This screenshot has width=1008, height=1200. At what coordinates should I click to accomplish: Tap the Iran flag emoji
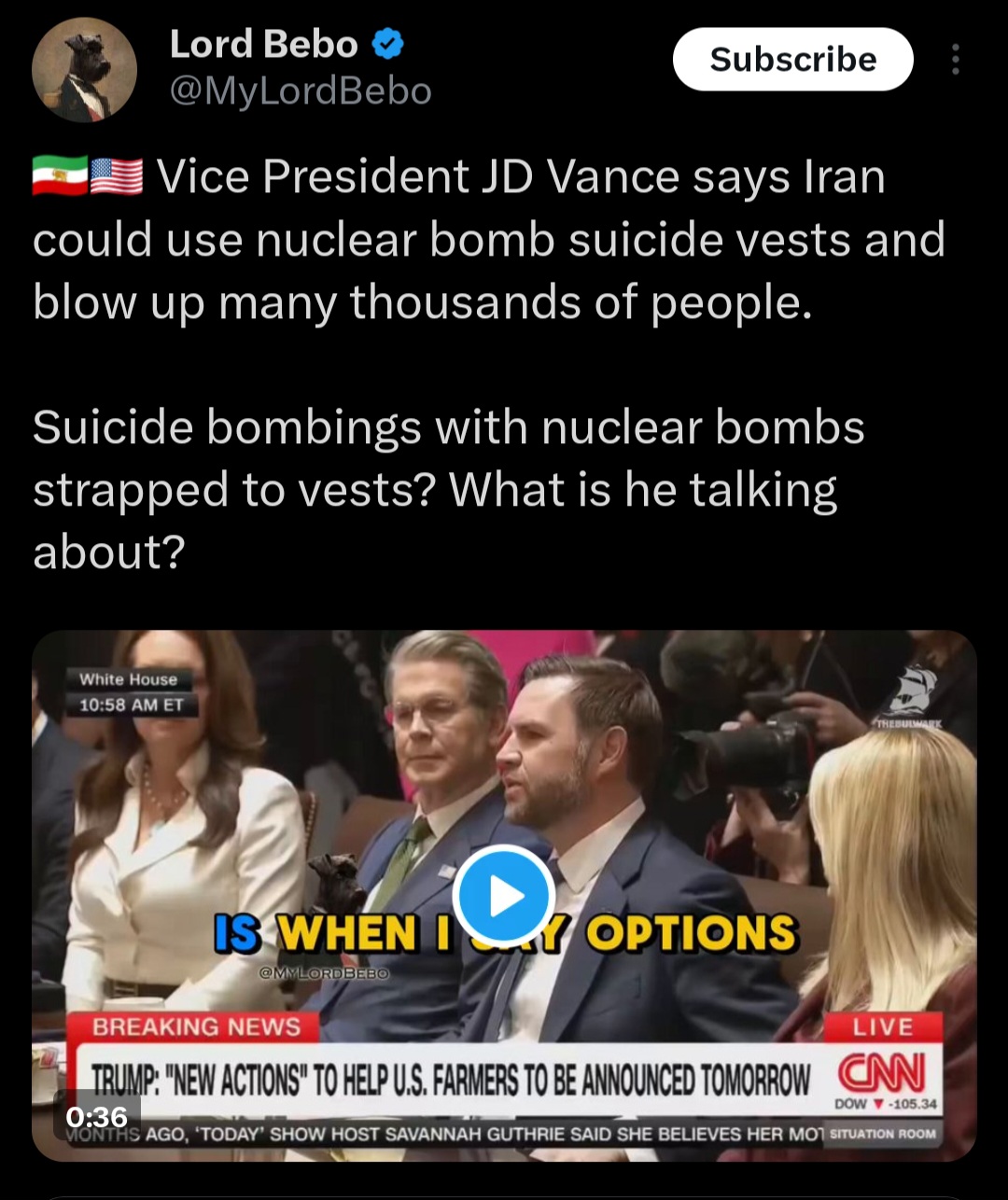tap(60, 176)
